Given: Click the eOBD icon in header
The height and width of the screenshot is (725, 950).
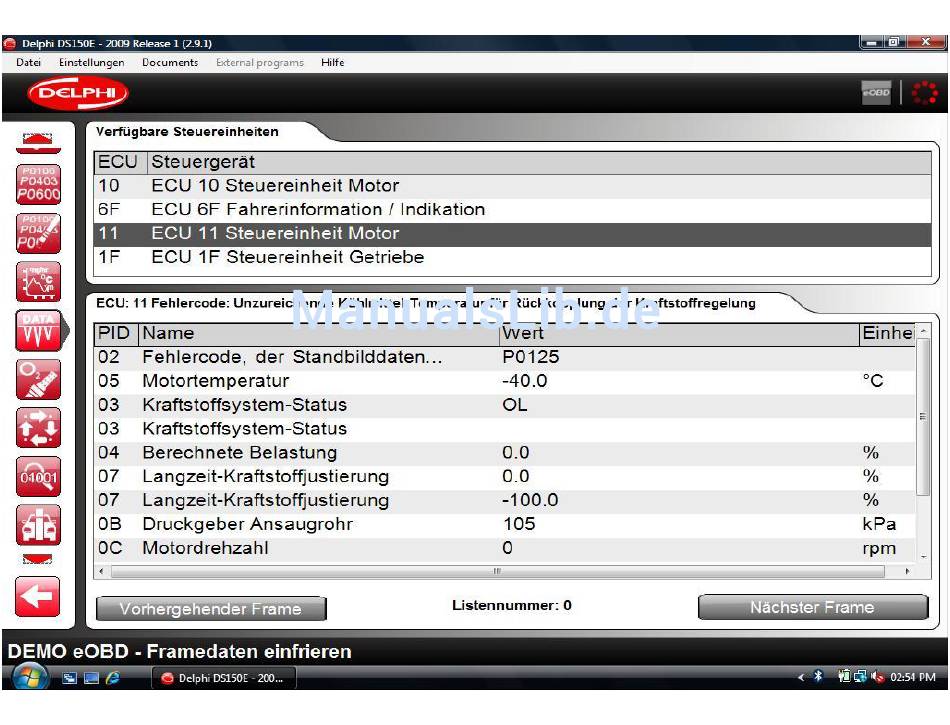Looking at the screenshot, I should [x=876, y=93].
